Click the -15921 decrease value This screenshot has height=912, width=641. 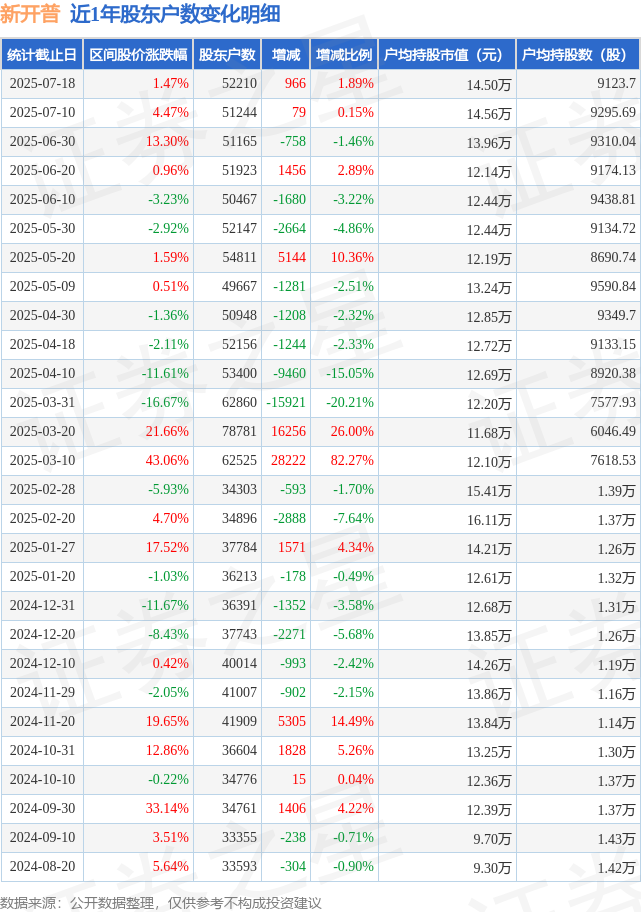[x=286, y=402]
